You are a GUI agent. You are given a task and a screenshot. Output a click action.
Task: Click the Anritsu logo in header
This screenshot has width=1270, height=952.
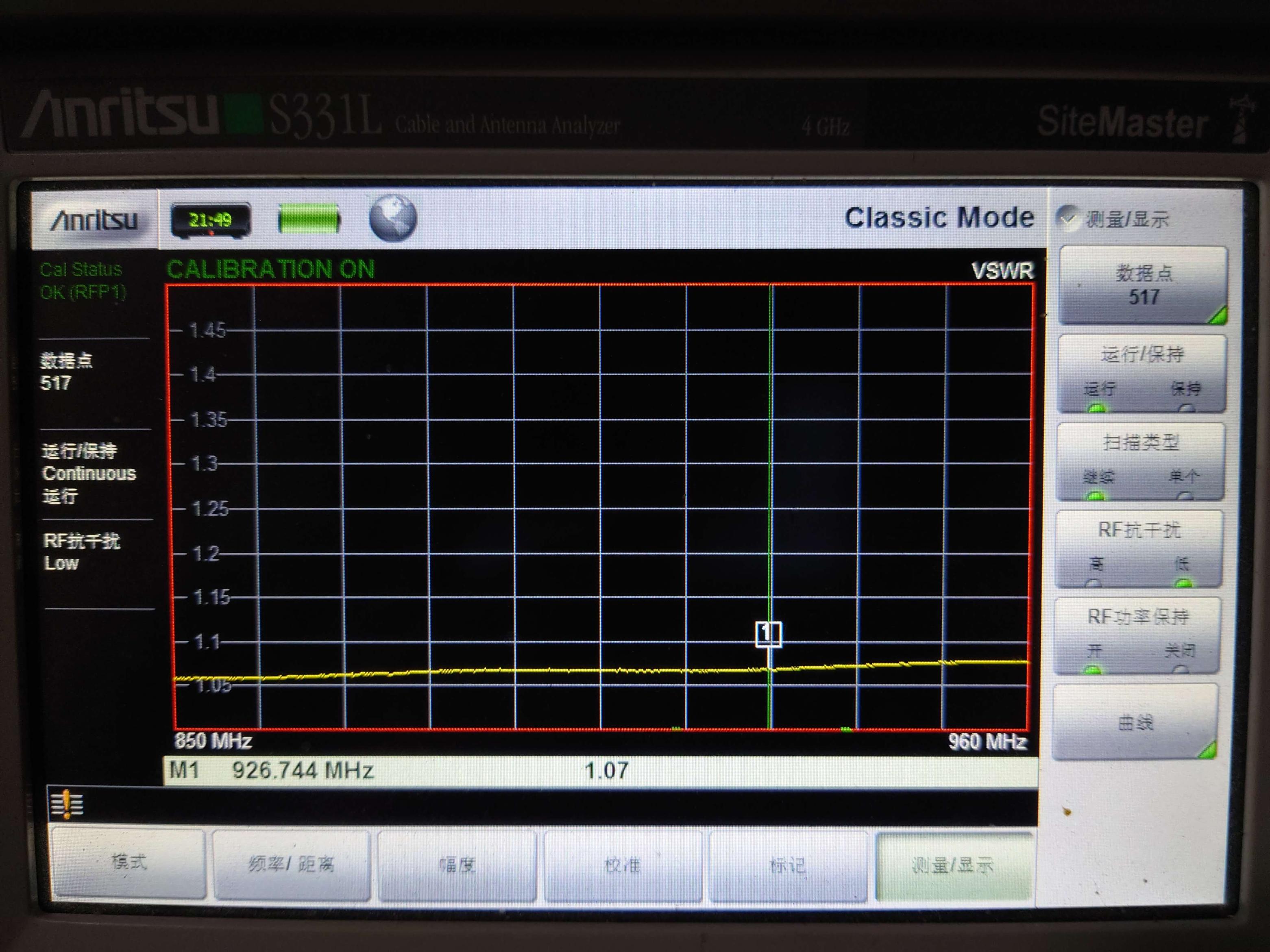[x=95, y=220]
